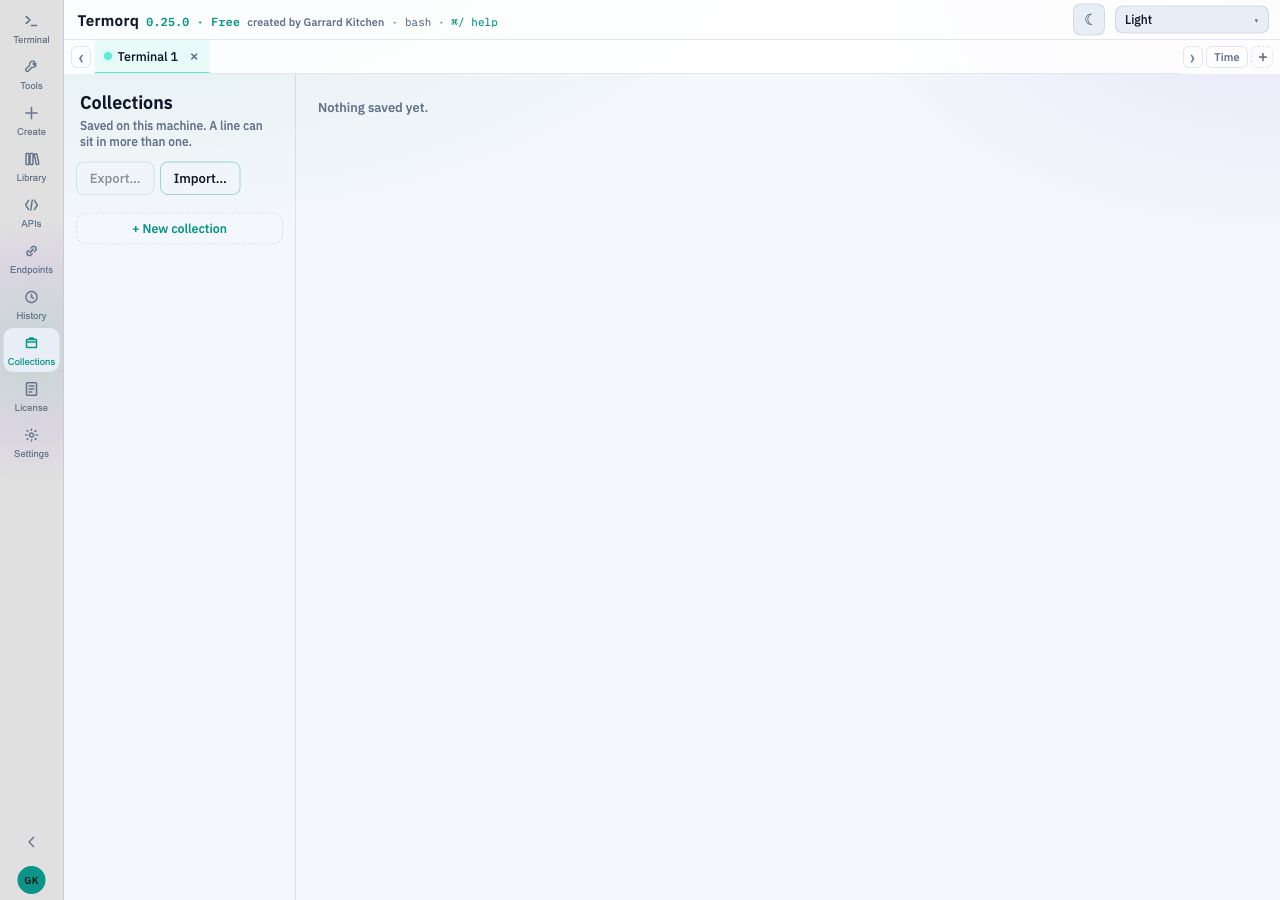This screenshot has height=900, width=1280.
Task: Click 'created by Garrard Kitchen' text
Action: tap(316, 22)
